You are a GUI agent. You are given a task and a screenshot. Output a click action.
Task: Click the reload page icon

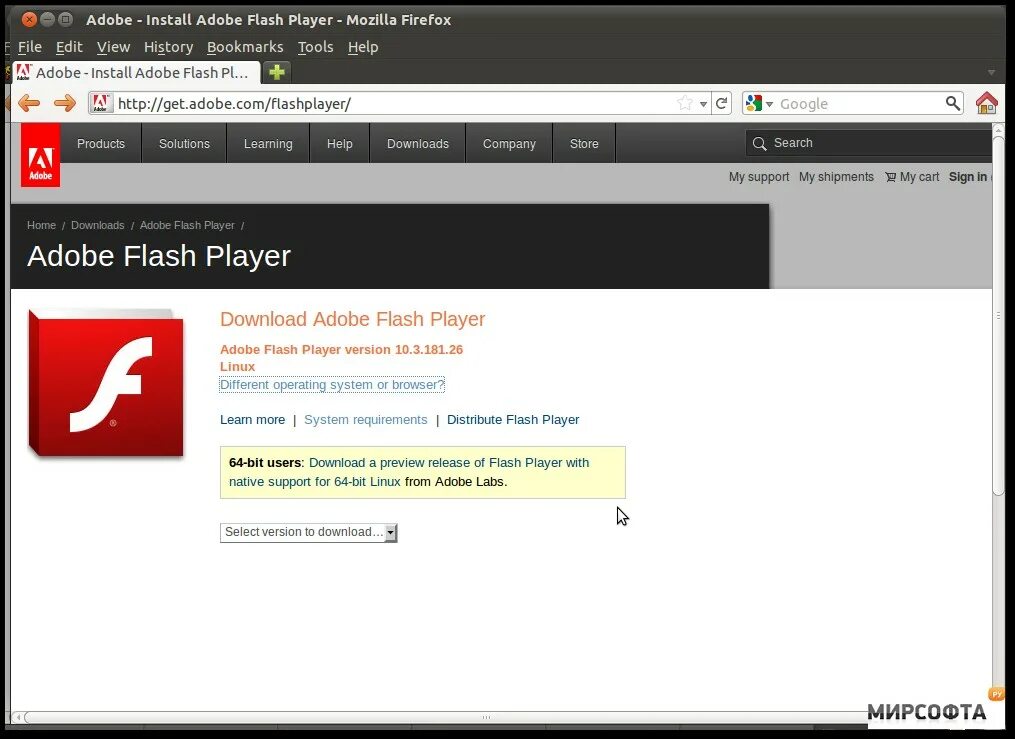[722, 104]
